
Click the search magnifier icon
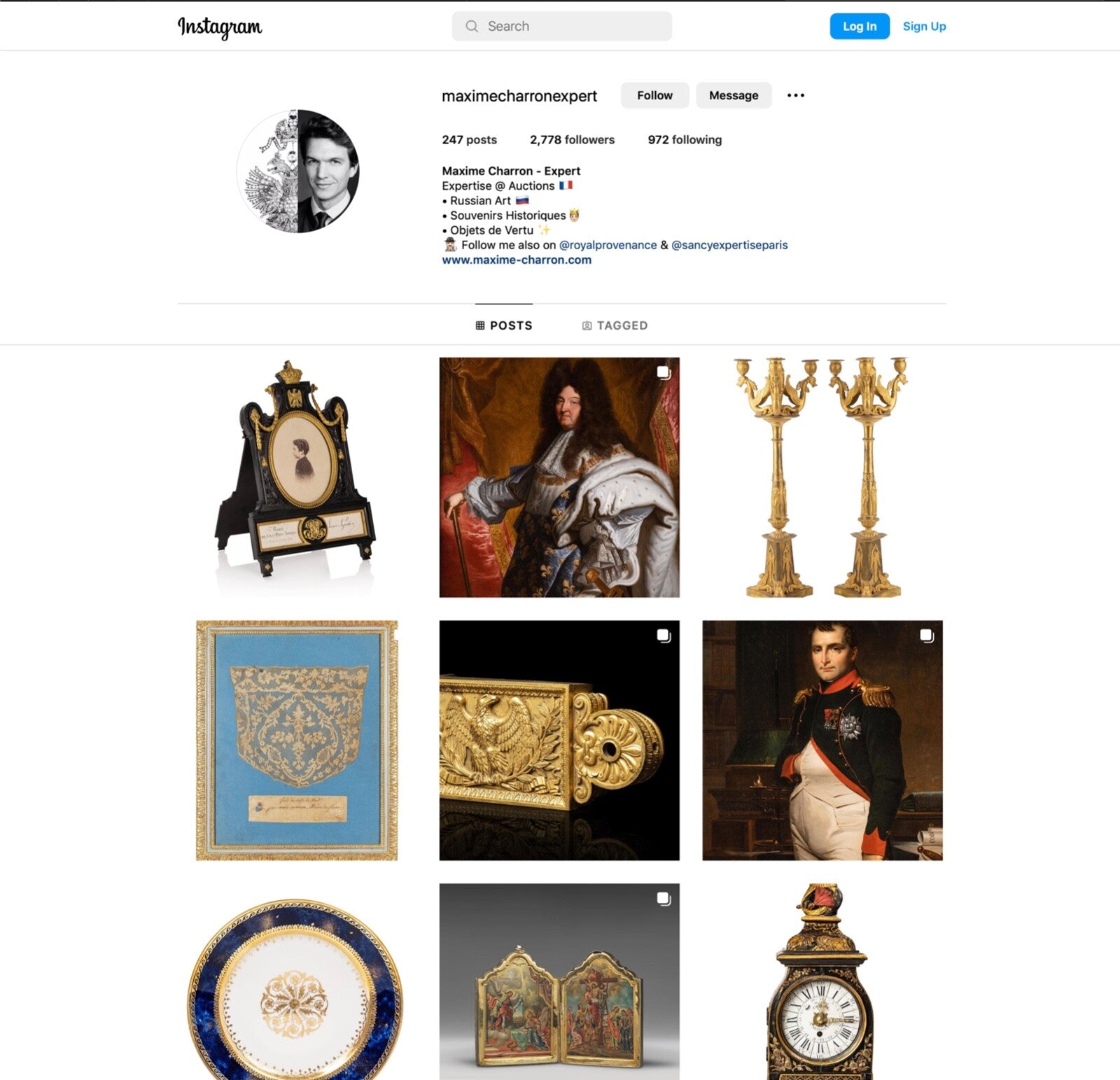472,27
